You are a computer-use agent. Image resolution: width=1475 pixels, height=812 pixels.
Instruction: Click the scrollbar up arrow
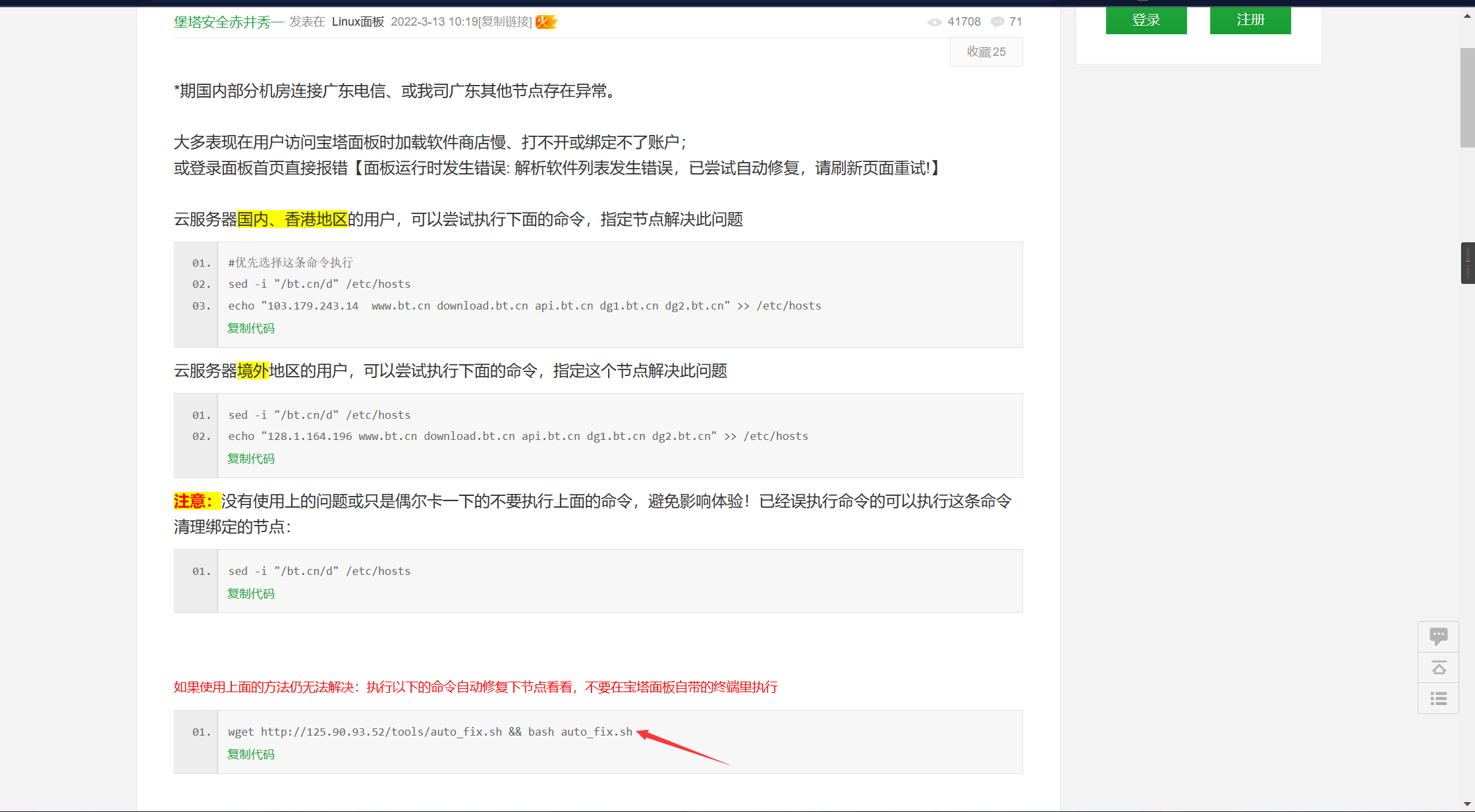(x=1468, y=16)
